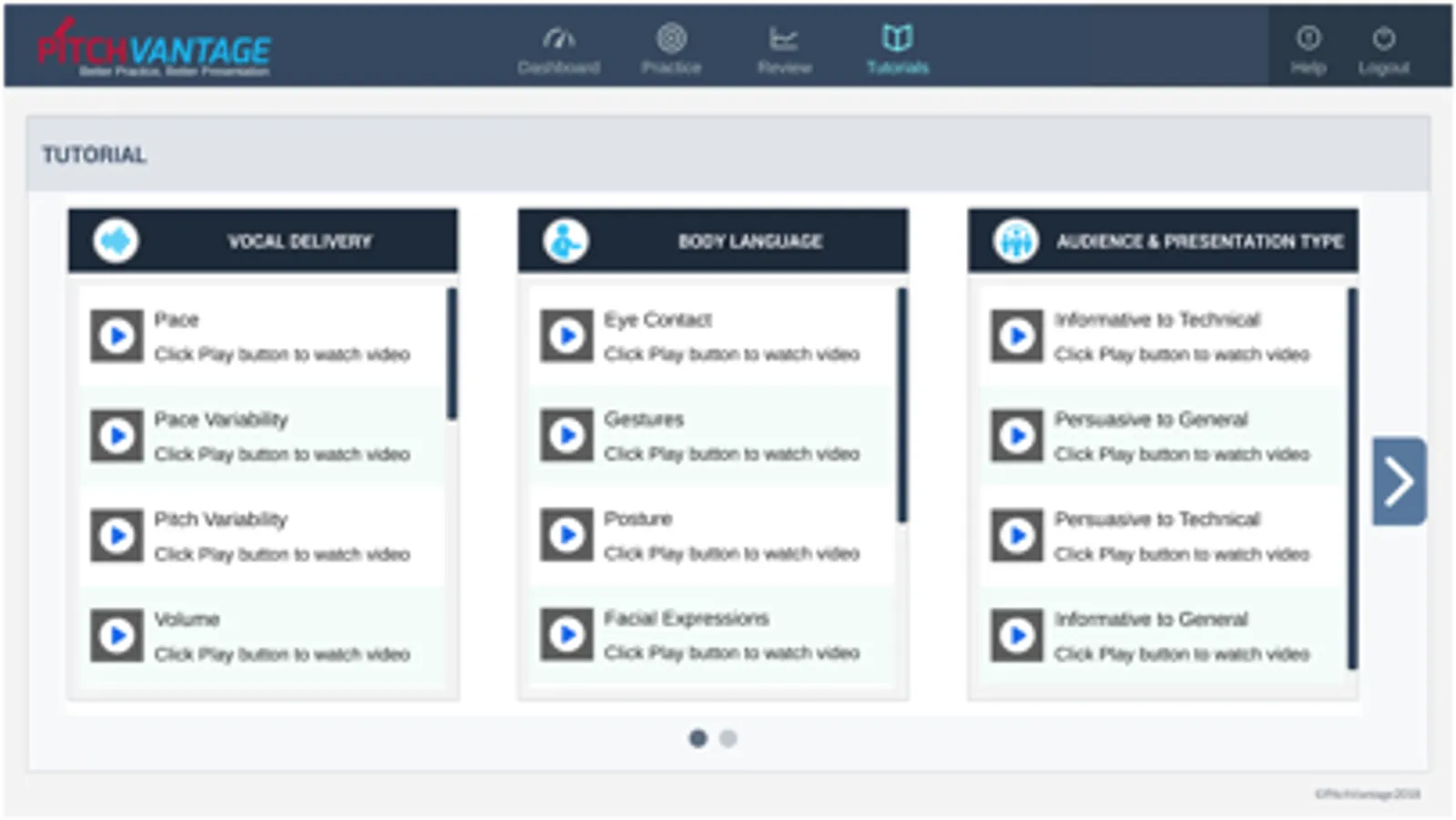Go to next tutorial page arrow
Image resolution: width=1456 pixels, height=820 pixels.
1400,481
